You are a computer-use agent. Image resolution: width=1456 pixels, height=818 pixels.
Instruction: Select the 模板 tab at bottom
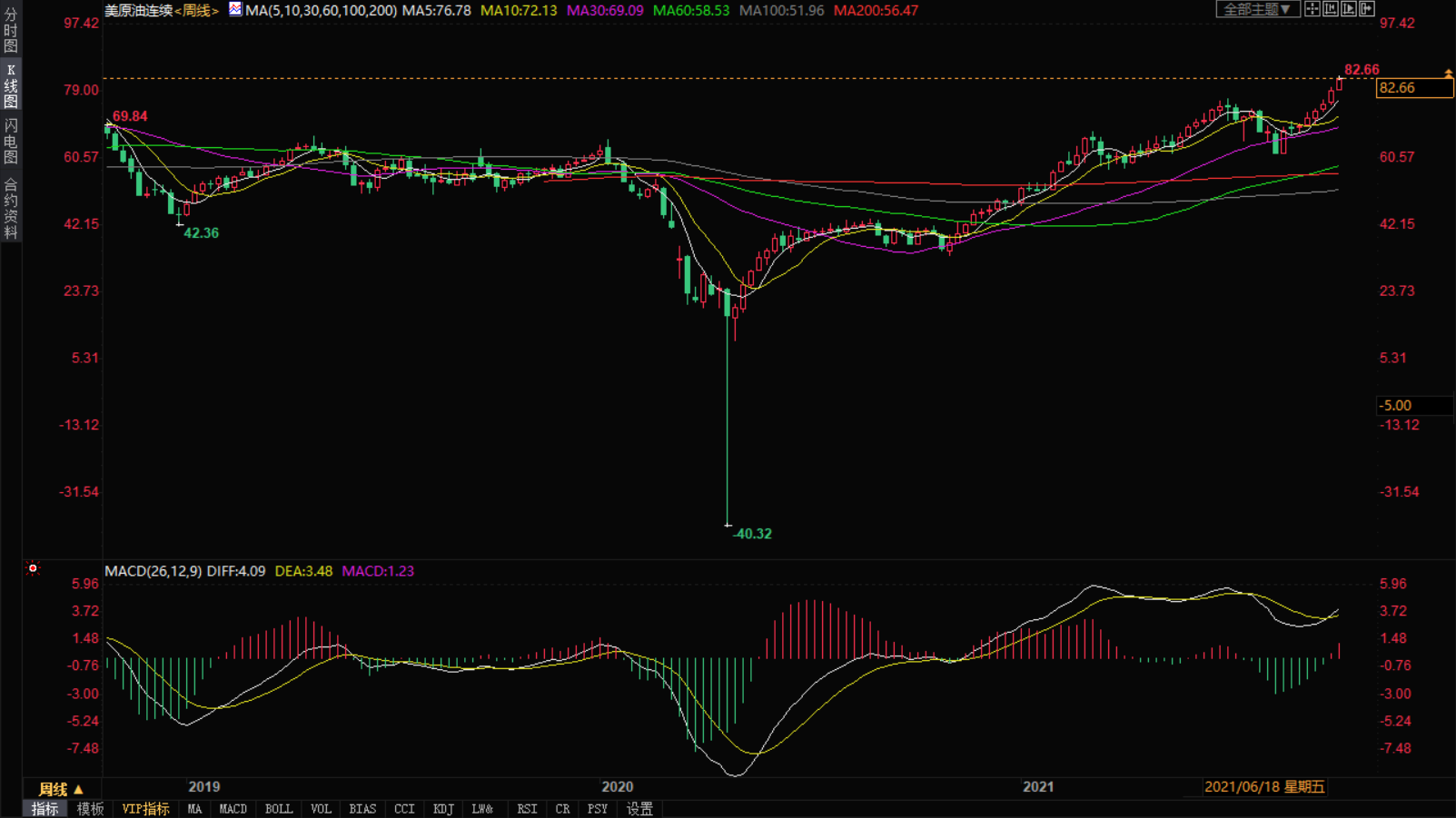coord(90,809)
